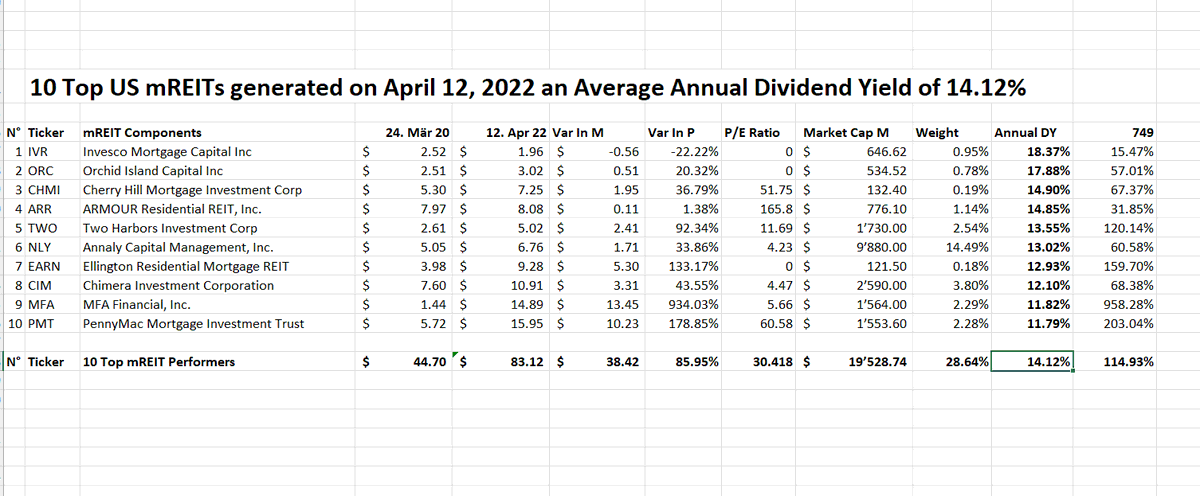The height and width of the screenshot is (496, 1200).
Task: Click the 'P/E Ratio' column header
Action: (x=752, y=132)
